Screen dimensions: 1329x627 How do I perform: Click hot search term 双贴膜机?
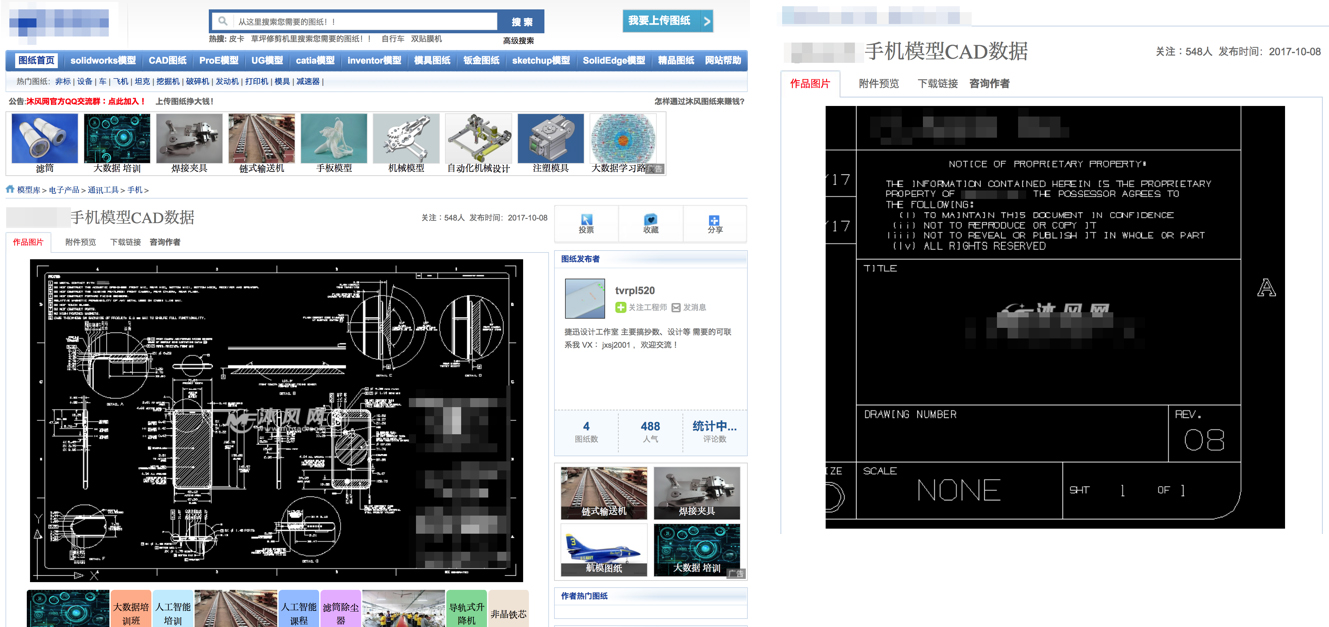tap(426, 39)
